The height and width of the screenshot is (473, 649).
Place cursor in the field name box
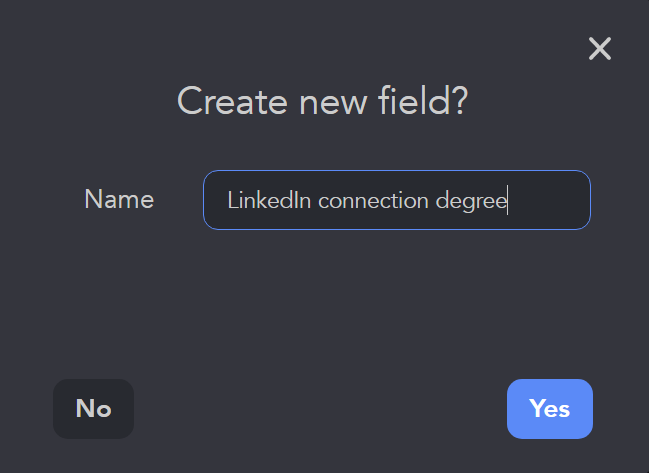click(396, 200)
